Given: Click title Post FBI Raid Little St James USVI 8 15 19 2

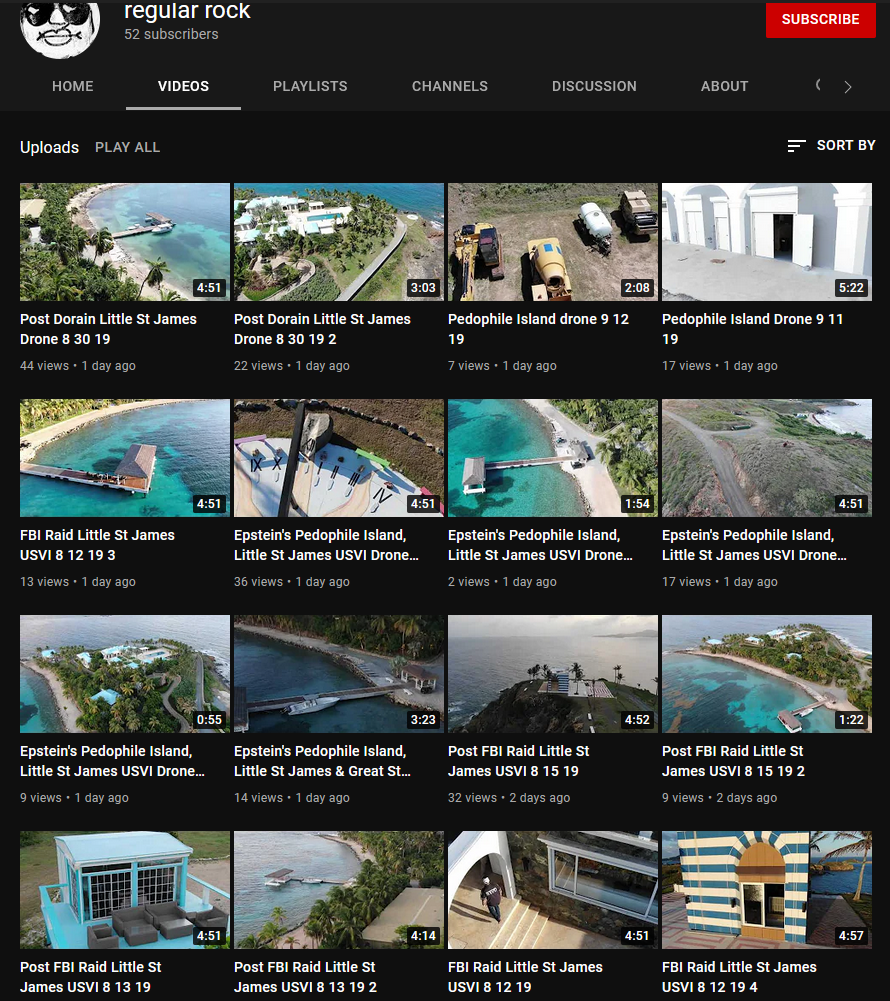Looking at the screenshot, I should (x=734, y=760).
